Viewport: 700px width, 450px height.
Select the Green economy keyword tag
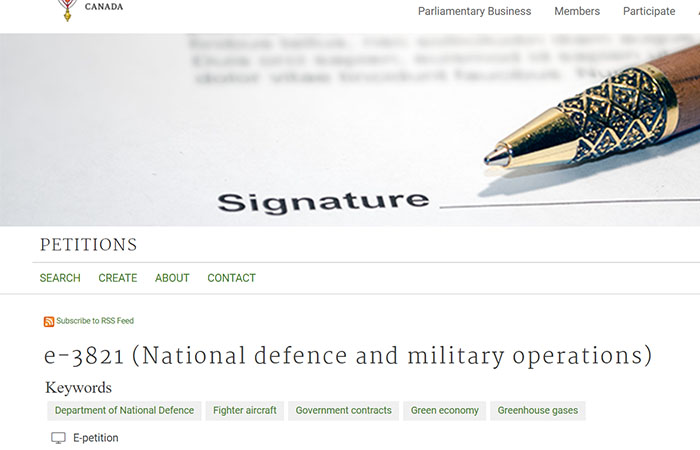[444, 411]
